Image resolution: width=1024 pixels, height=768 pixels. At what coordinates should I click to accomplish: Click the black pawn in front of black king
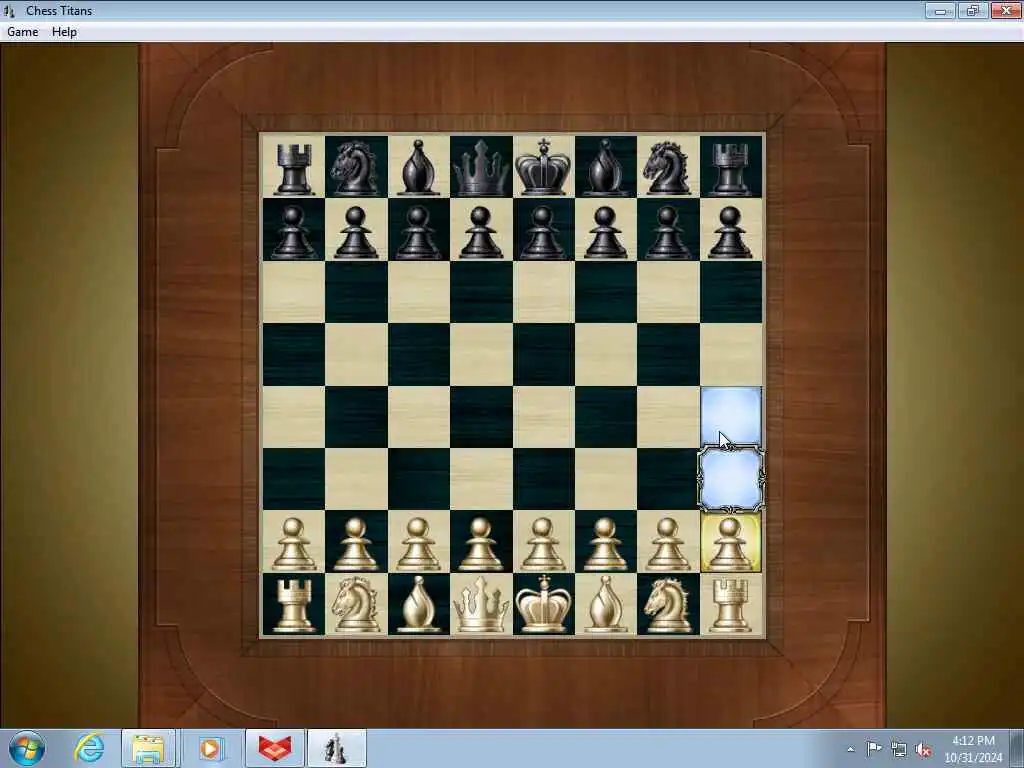click(x=543, y=231)
